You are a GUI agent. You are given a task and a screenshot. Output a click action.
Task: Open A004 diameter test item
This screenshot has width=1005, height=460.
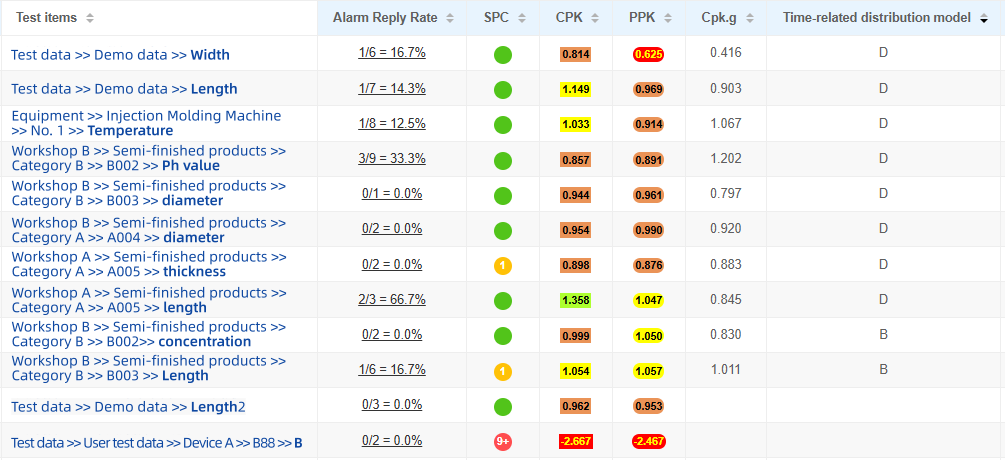149,230
